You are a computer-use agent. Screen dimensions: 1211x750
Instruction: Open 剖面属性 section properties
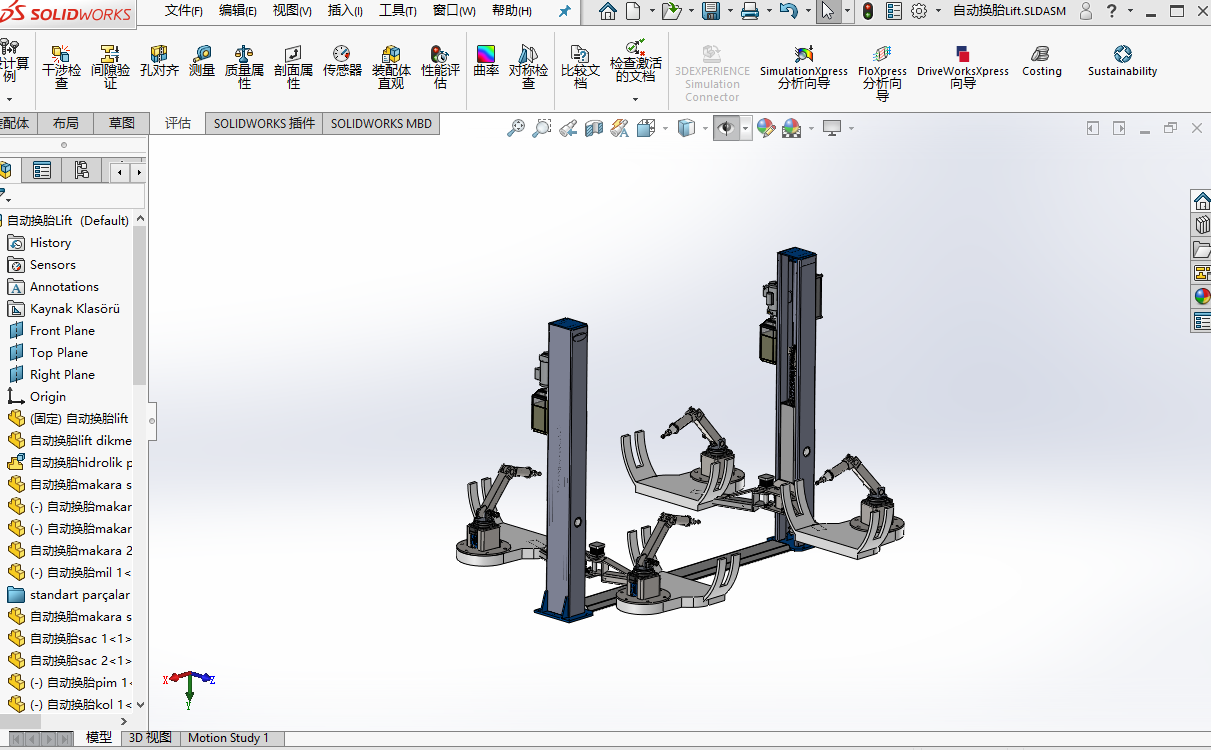click(x=293, y=66)
